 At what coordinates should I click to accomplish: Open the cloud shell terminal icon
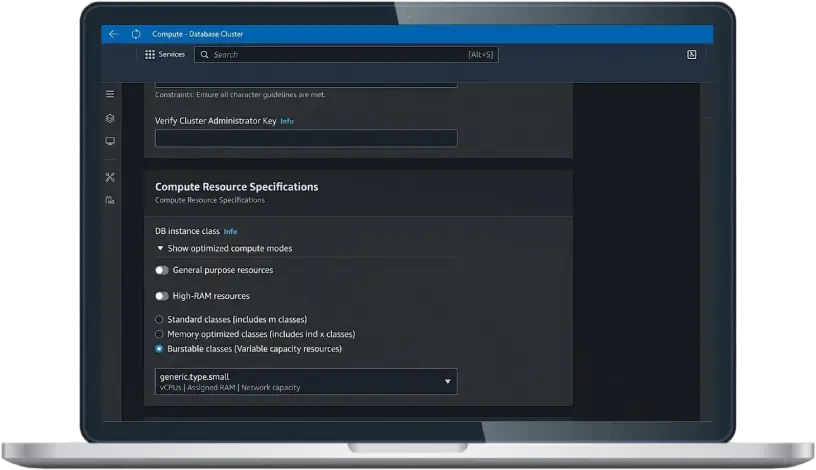692,55
